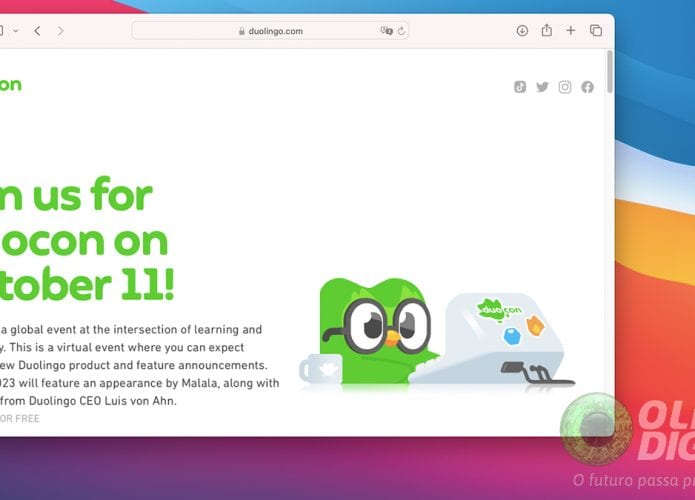Click the duolingo.com address bar
Viewport: 695px width, 500px height.
pos(270,31)
